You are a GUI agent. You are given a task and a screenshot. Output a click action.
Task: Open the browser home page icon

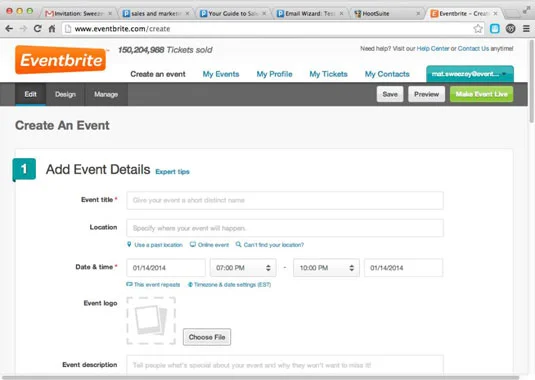[x=52, y=29]
